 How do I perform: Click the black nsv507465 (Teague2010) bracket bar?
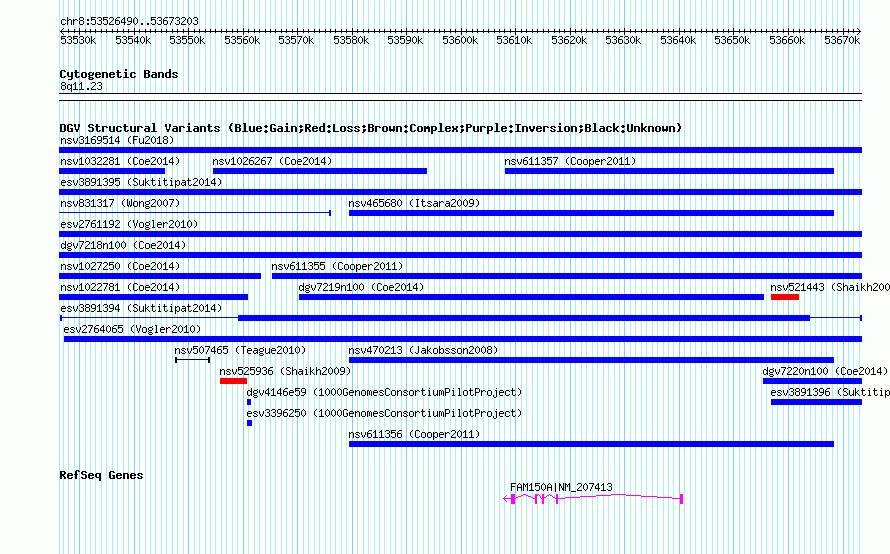point(192,360)
